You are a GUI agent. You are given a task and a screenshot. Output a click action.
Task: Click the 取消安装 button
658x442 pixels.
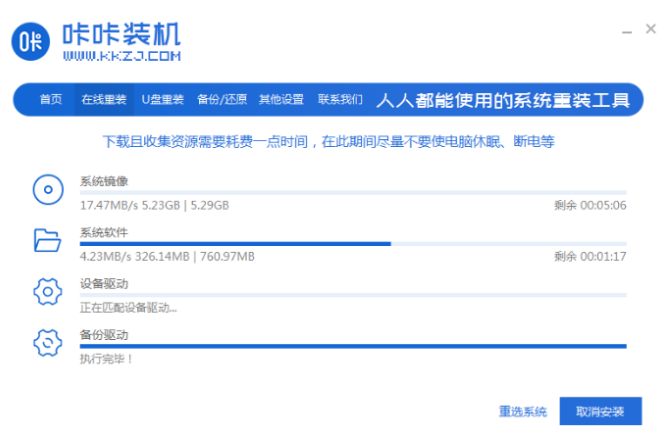click(600, 411)
